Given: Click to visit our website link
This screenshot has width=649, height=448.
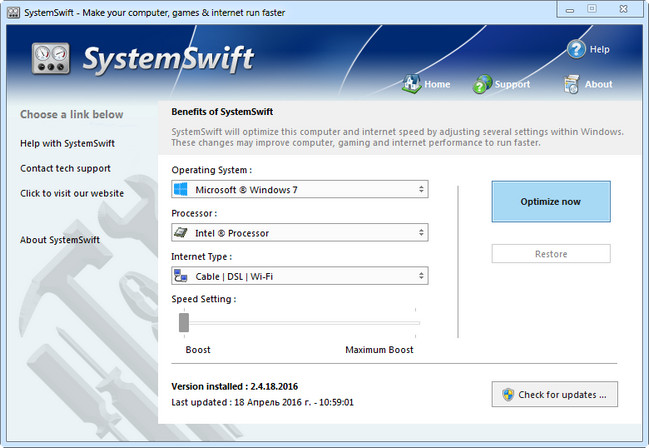Looking at the screenshot, I should coord(72,193).
